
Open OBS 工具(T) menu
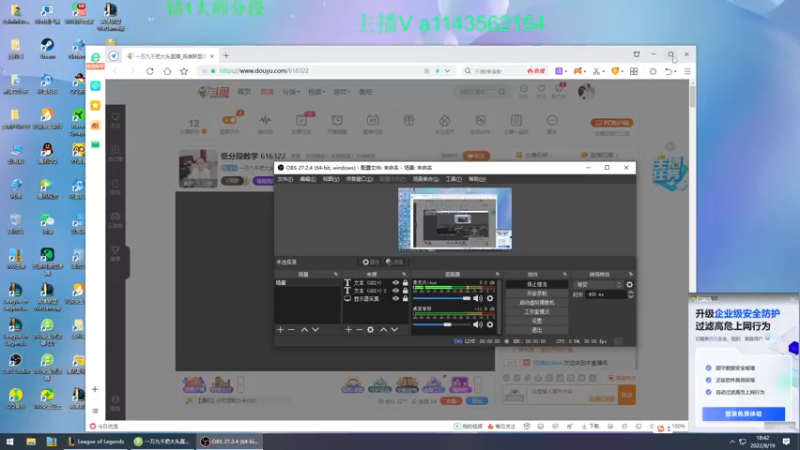[454, 179]
